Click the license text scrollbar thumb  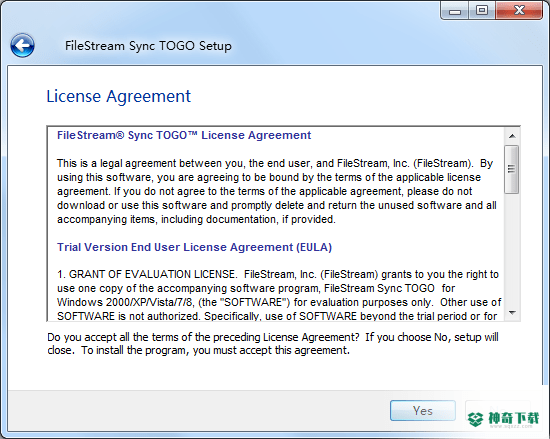[x=512, y=169]
